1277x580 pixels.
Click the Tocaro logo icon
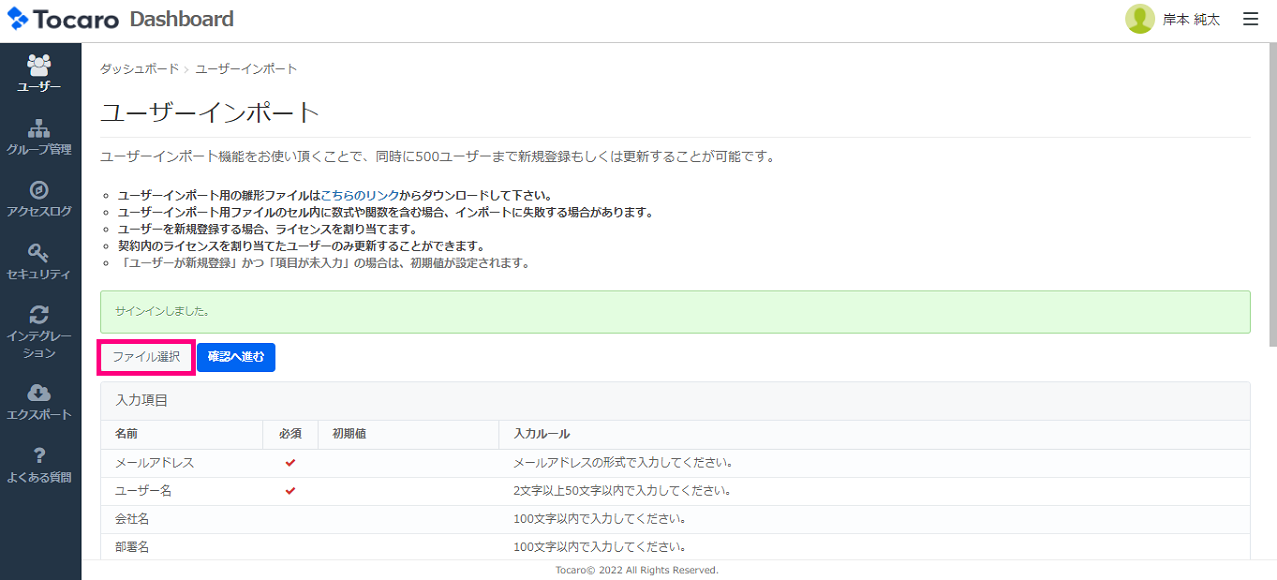point(18,19)
